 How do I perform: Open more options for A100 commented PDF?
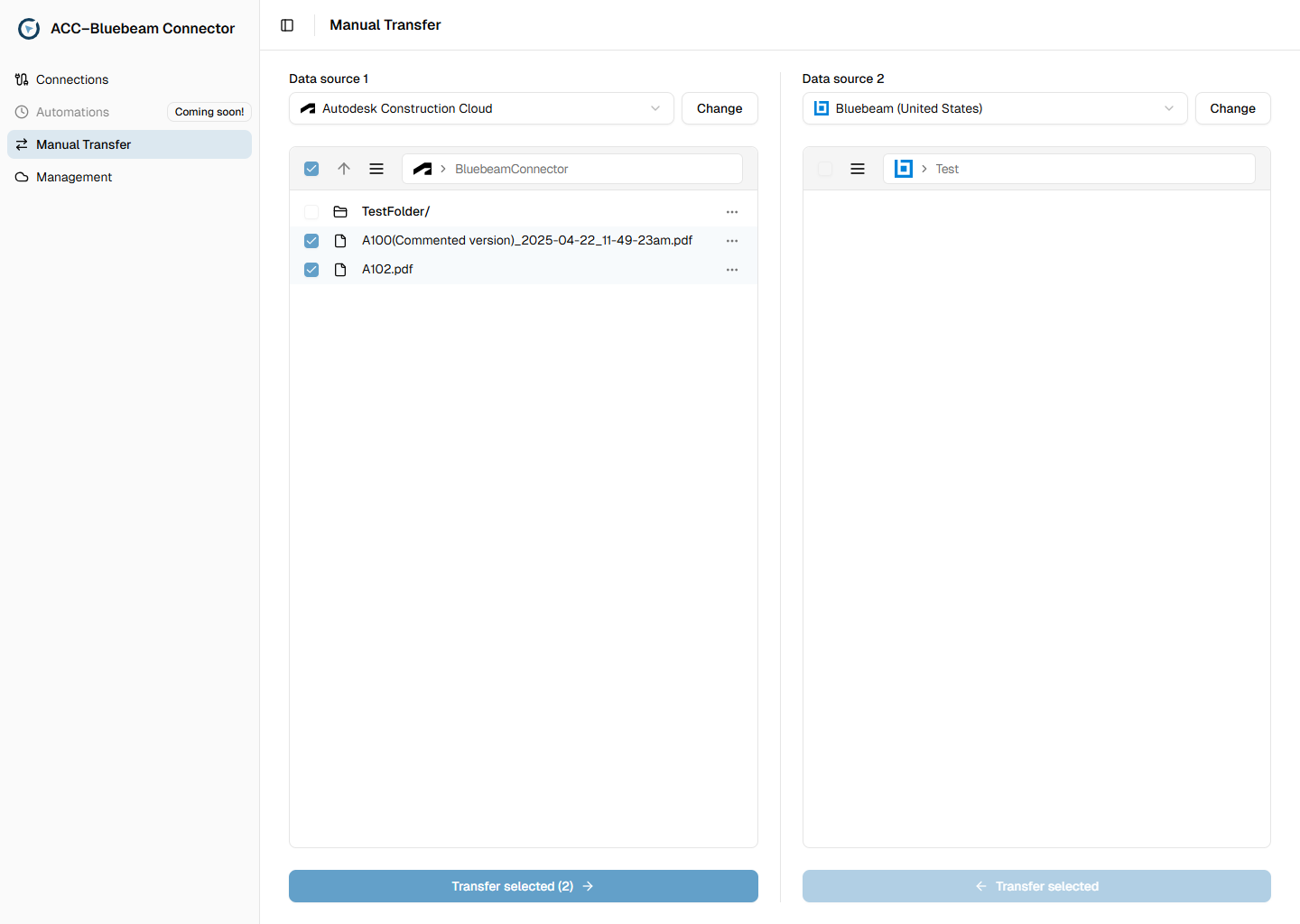[x=732, y=241]
